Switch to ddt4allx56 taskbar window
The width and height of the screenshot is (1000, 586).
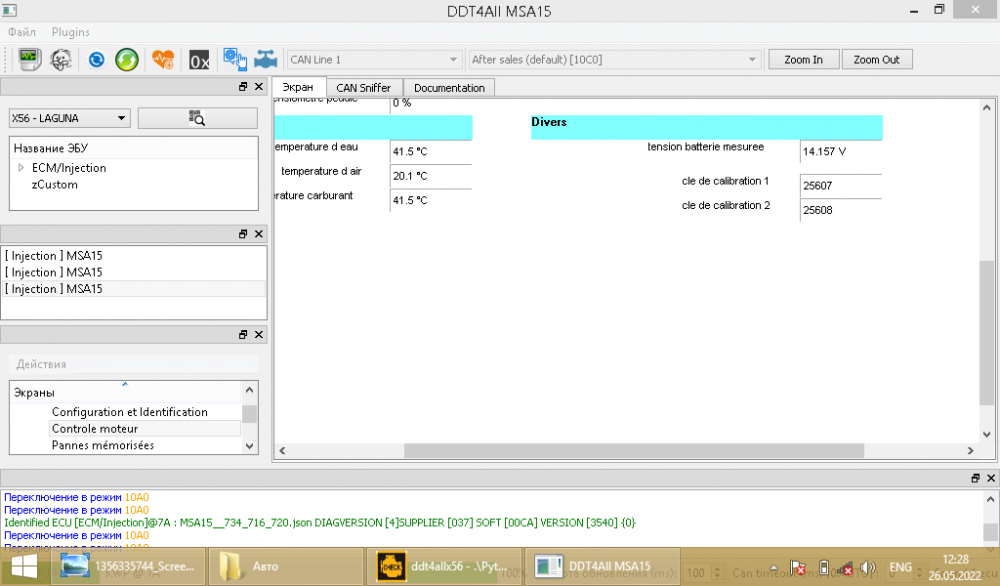tap(443, 566)
